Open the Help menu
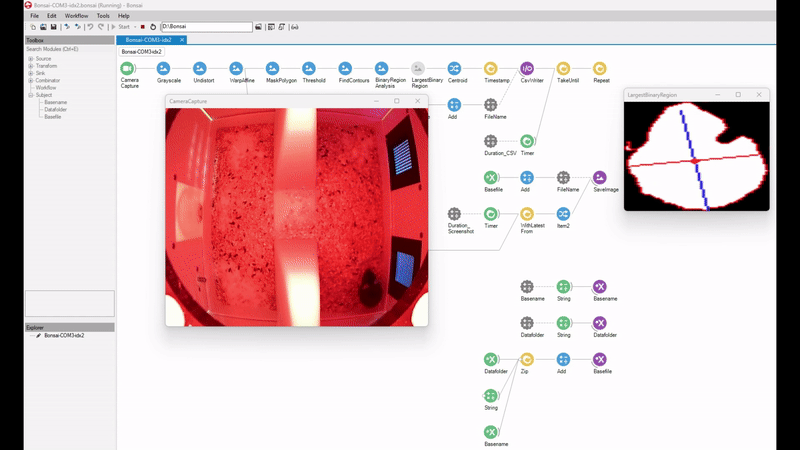Viewport: 800px width, 450px height. click(x=123, y=16)
